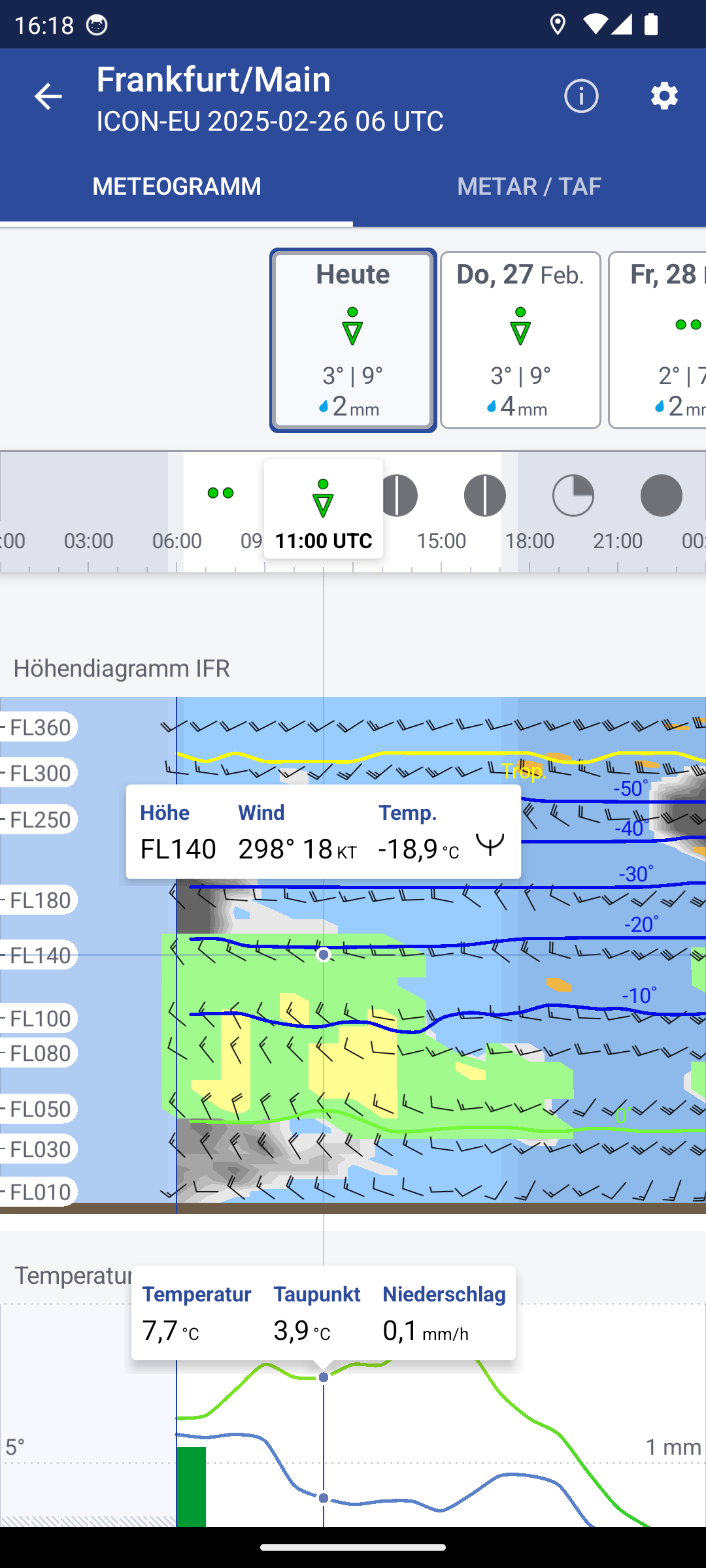This screenshot has width=706, height=1568.
Task: Select the quarter-cloud icon above 18:00
Action: [x=573, y=495]
